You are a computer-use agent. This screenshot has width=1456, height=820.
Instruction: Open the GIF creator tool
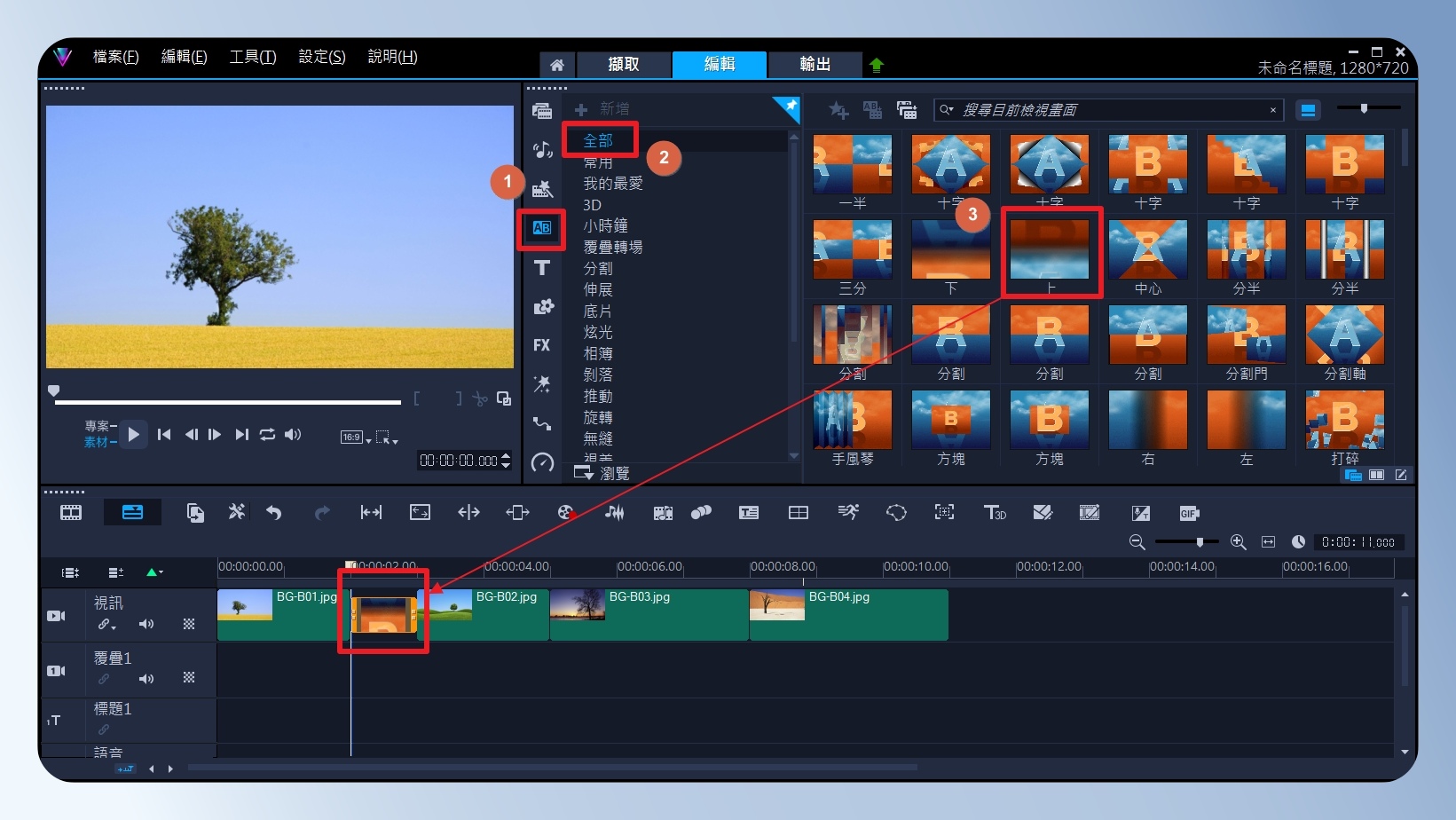pos(1189,513)
